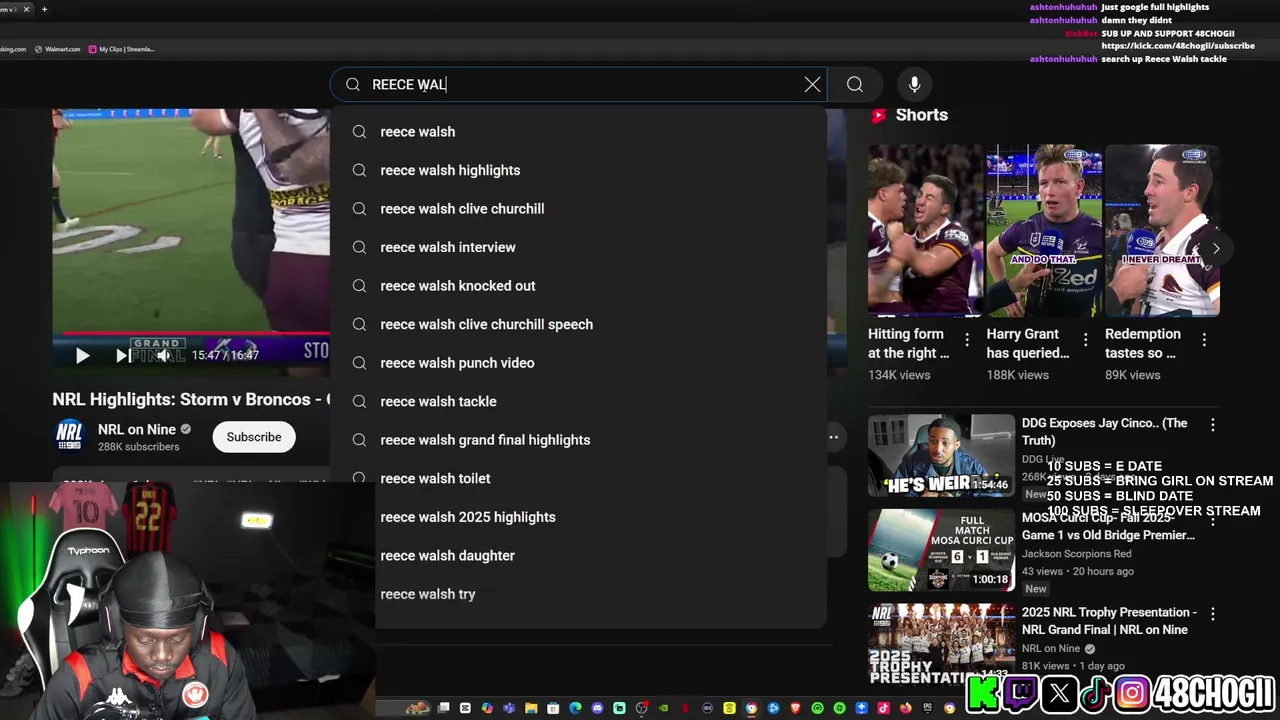Open options for 'Redemption tastes so' short
Image resolution: width=1280 pixels, height=720 pixels.
(x=1204, y=340)
